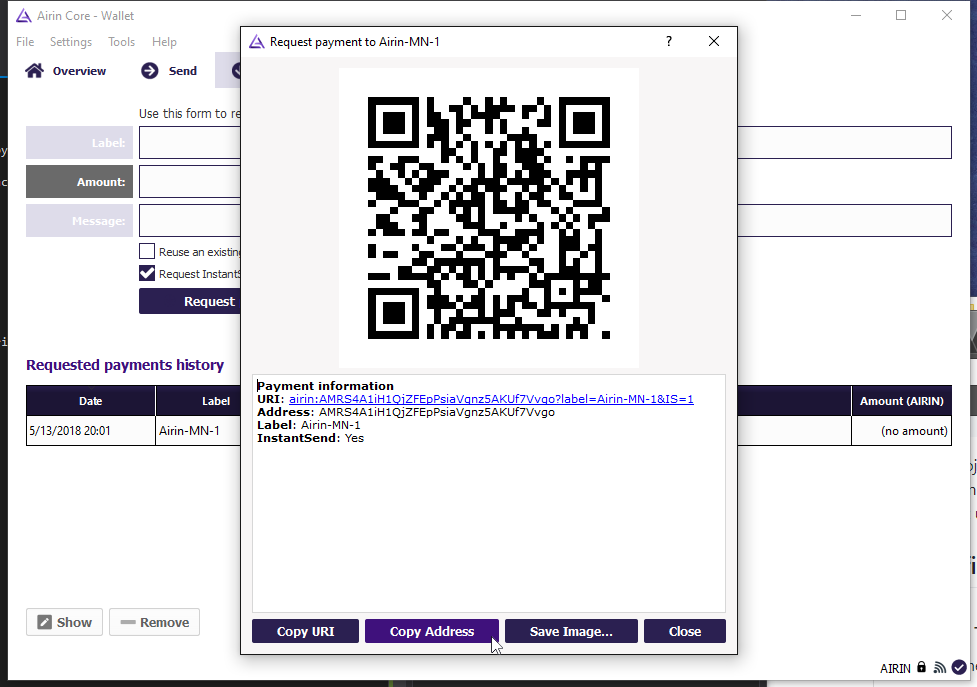The width and height of the screenshot is (977, 687).
Task: Click Airin logo icon in dialog title
Action: 257,42
